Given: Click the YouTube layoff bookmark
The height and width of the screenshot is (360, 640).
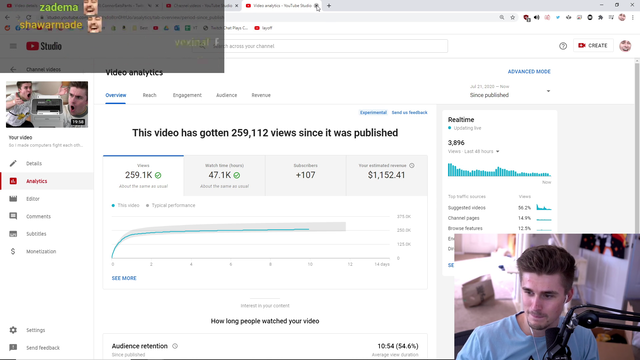Looking at the screenshot, I should click(x=263, y=28).
